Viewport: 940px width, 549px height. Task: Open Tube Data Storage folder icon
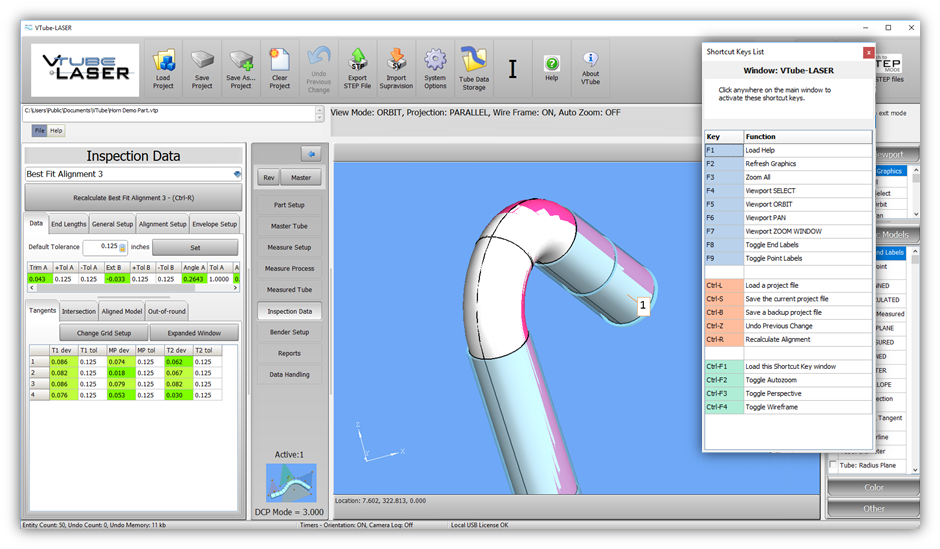pyautogui.click(x=474, y=67)
